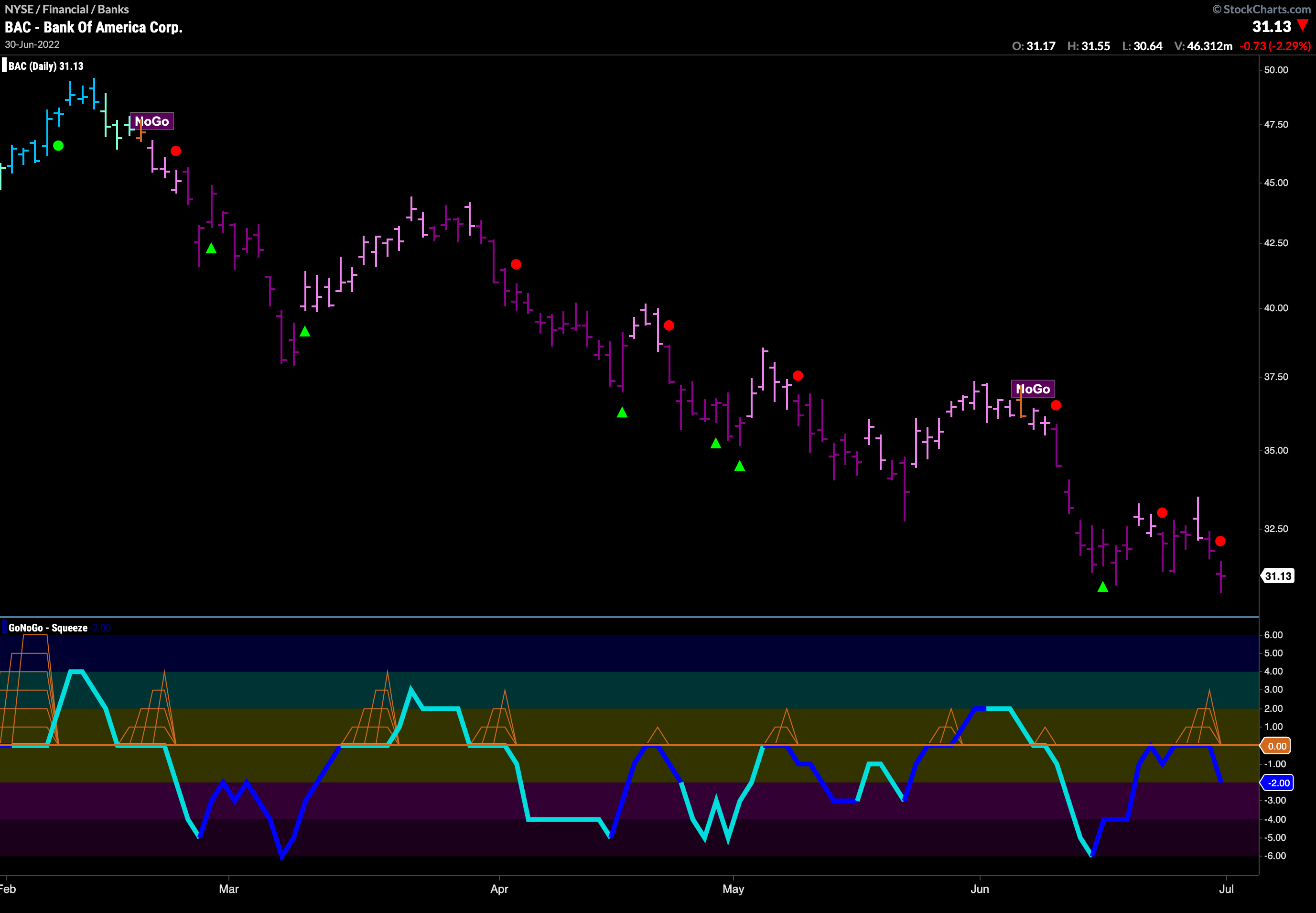Click the red dot beside the February NoGo label
The width and height of the screenshot is (1316, 913).
point(176,151)
